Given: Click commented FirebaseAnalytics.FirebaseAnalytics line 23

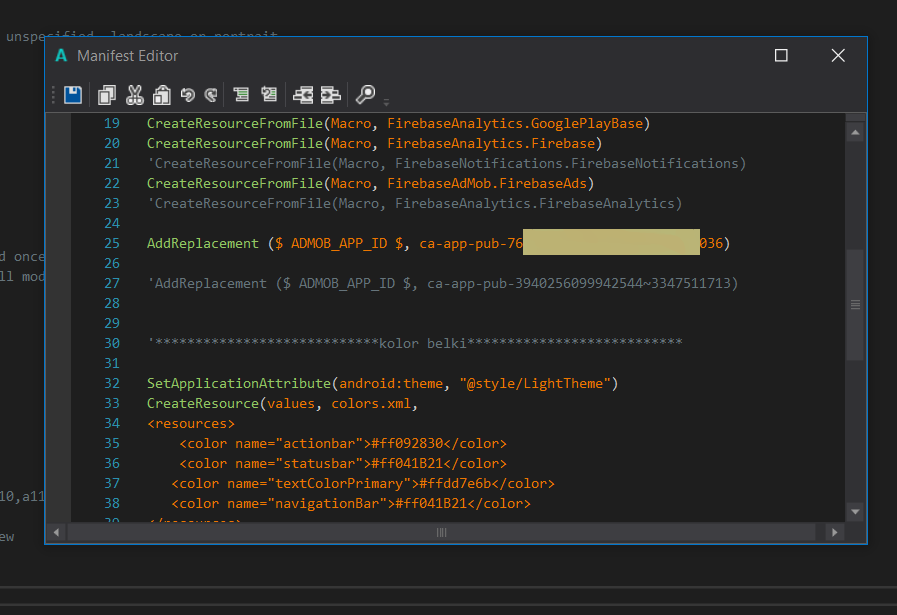Looking at the screenshot, I should (415, 204).
